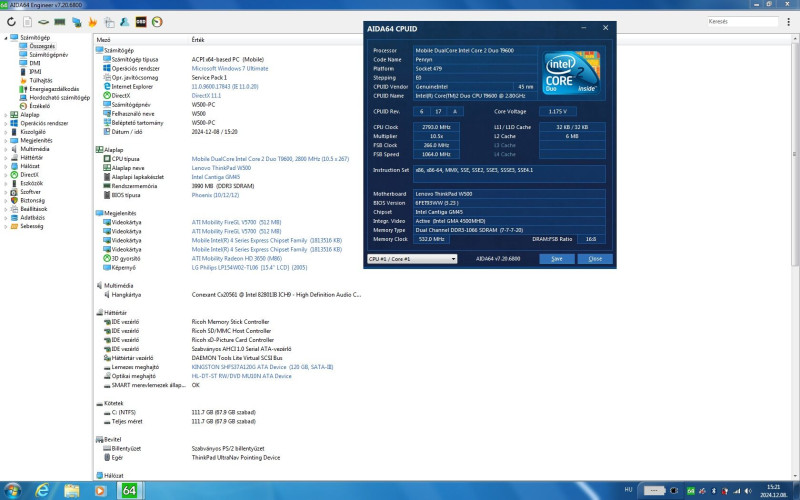Image resolution: width=800 pixels, height=500 pixels.
Task: Expand the Megjelenítés tree node
Action: 6,140
